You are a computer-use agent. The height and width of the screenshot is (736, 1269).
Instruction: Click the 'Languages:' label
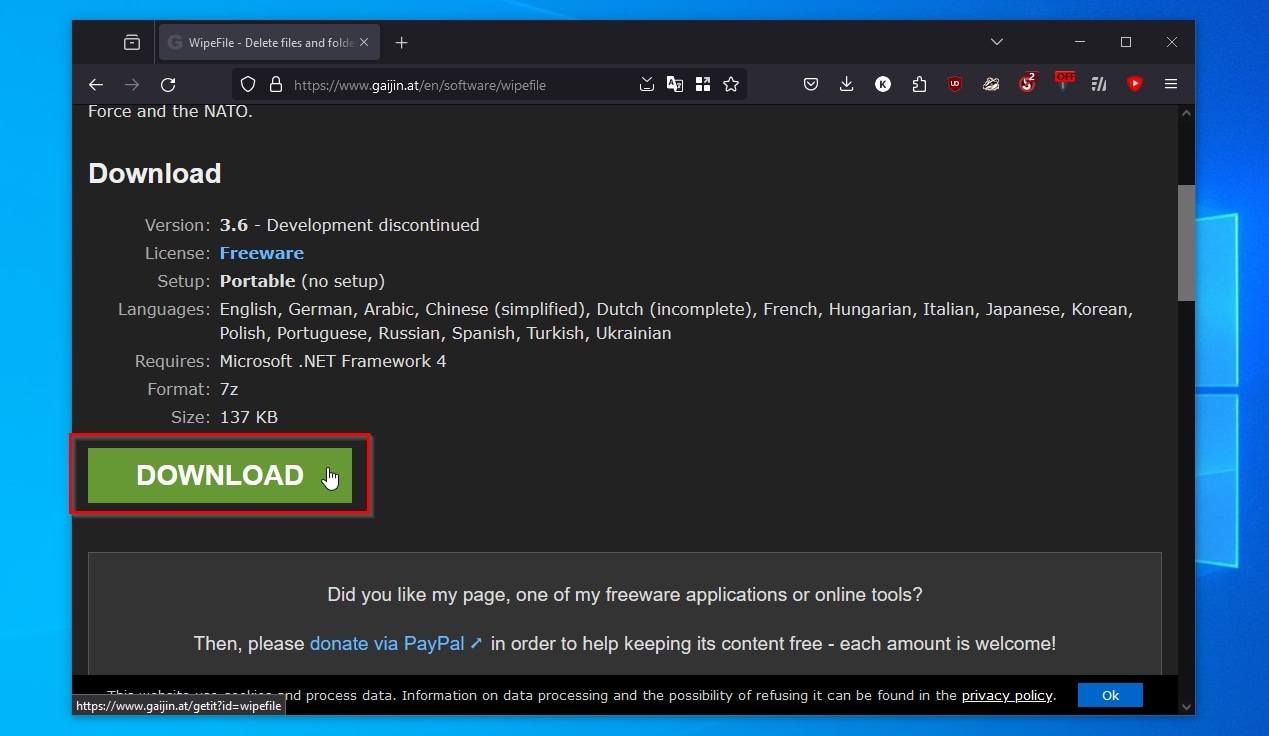coord(164,309)
